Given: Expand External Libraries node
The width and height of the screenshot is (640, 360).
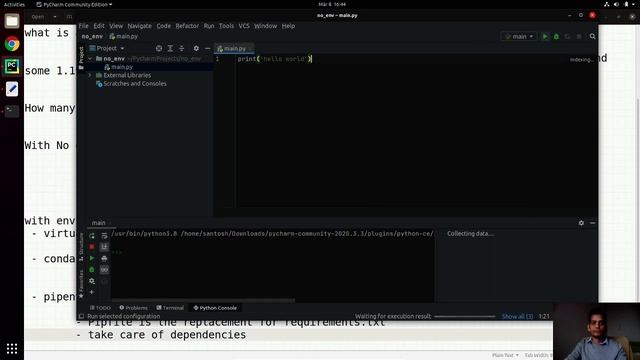Looking at the screenshot, I should pyautogui.click(x=90, y=75).
